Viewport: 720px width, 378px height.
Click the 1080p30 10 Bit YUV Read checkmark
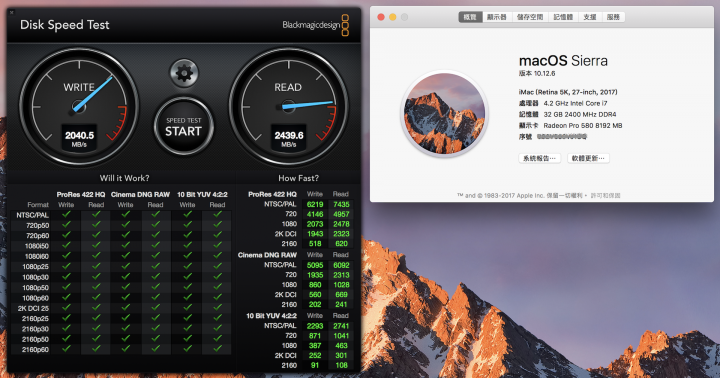[217, 277]
